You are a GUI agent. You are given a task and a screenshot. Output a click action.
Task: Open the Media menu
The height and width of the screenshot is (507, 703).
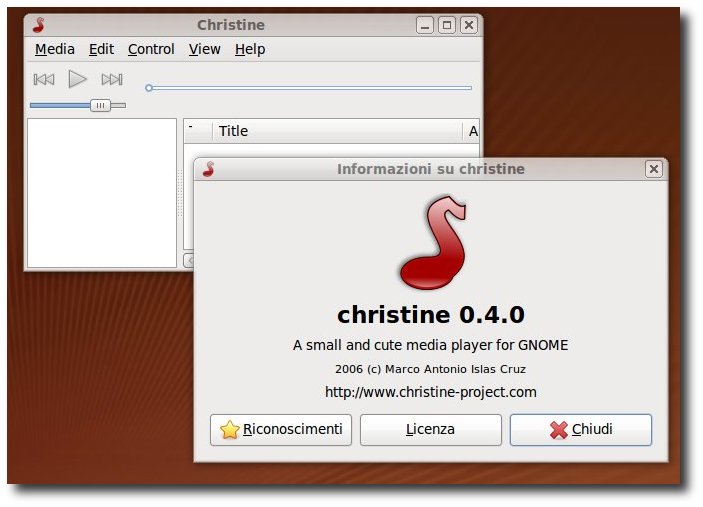click(55, 49)
